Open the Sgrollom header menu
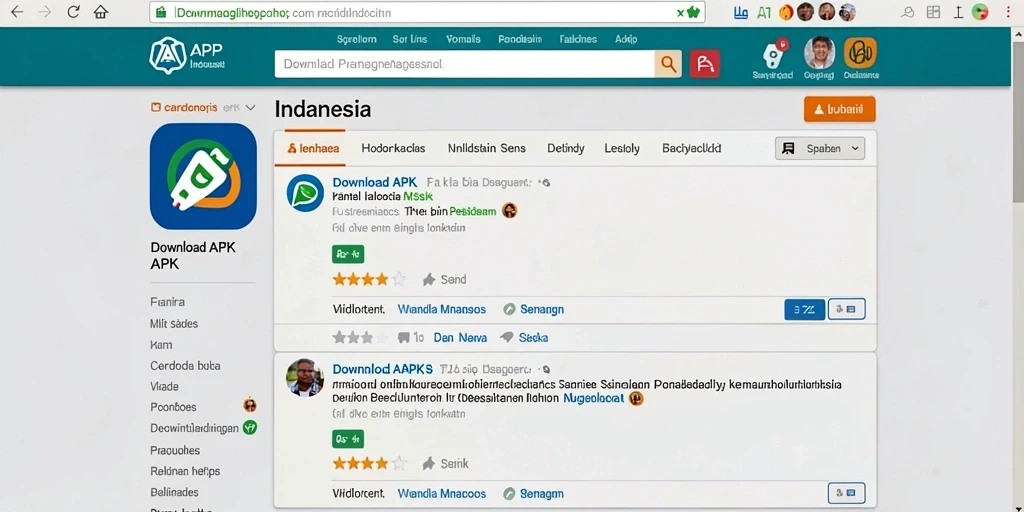This screenshot has width=1024, height=512. point(357,39)
